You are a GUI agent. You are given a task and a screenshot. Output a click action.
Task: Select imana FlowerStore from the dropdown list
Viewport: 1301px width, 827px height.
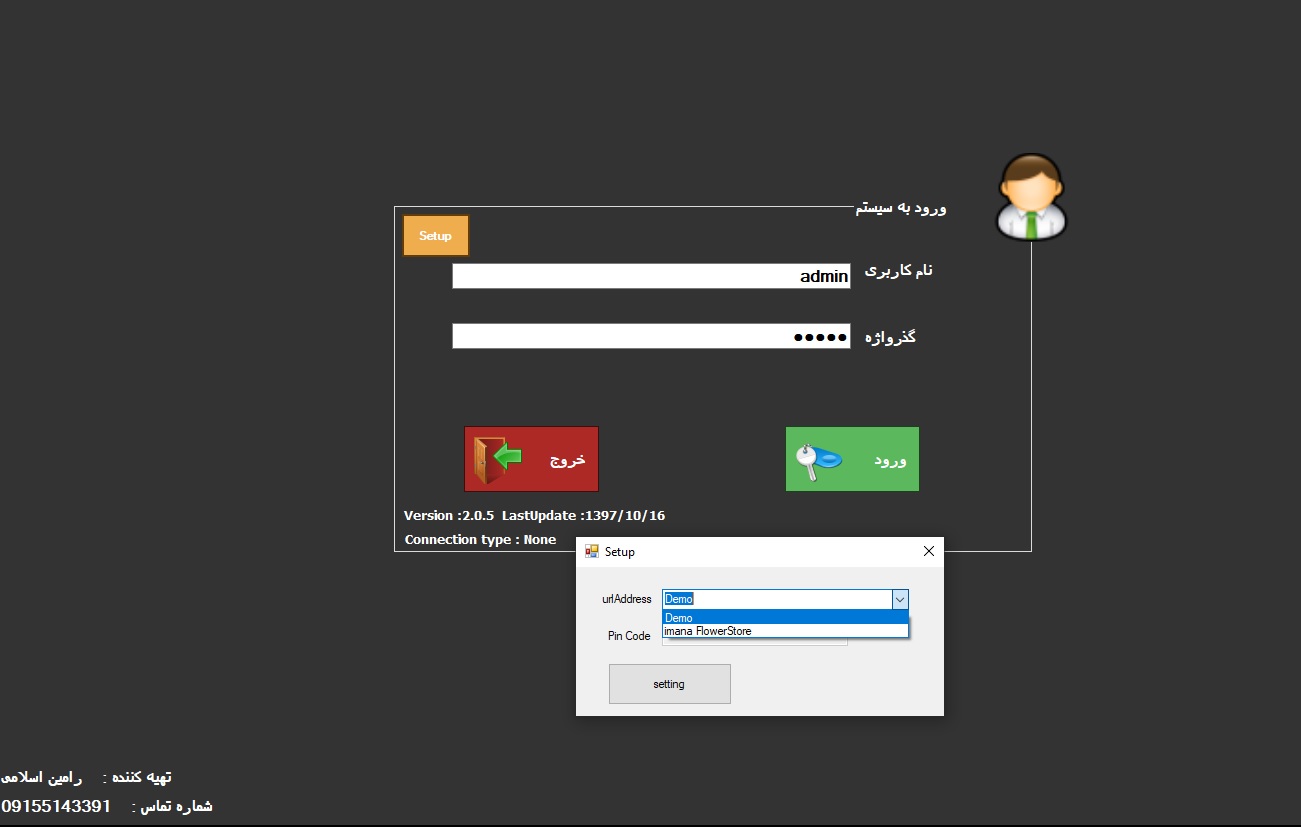click(785, 631)
